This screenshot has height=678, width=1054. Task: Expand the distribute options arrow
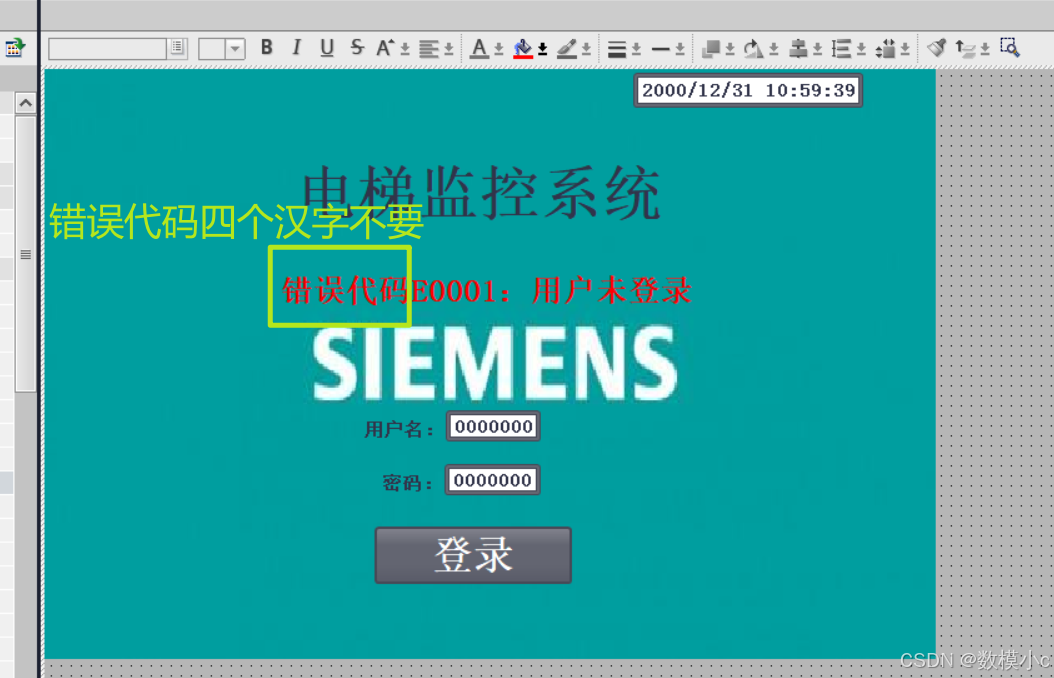(x=861, y=49)
